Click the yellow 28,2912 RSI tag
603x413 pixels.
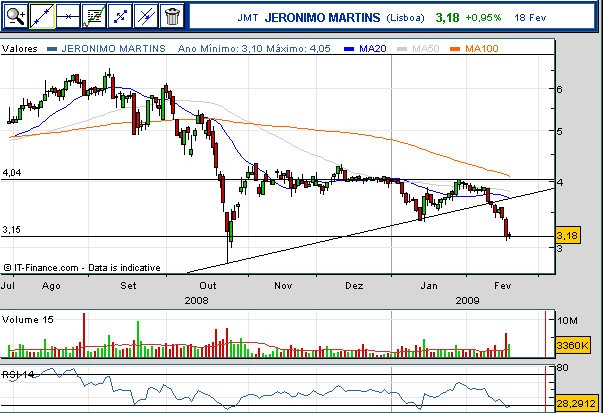click(579, 404)
